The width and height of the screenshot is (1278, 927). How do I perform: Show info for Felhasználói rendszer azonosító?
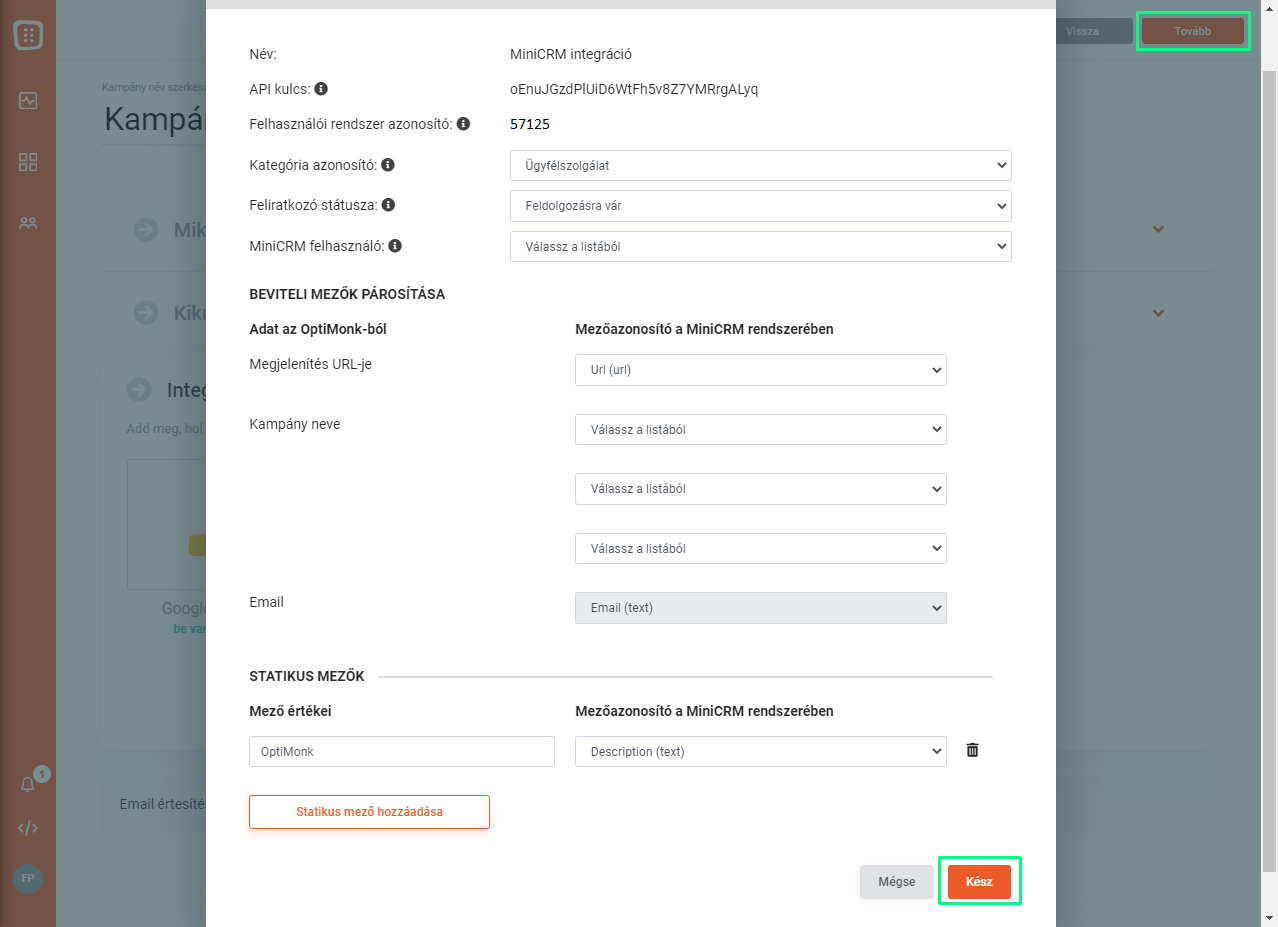click(463, 124)
